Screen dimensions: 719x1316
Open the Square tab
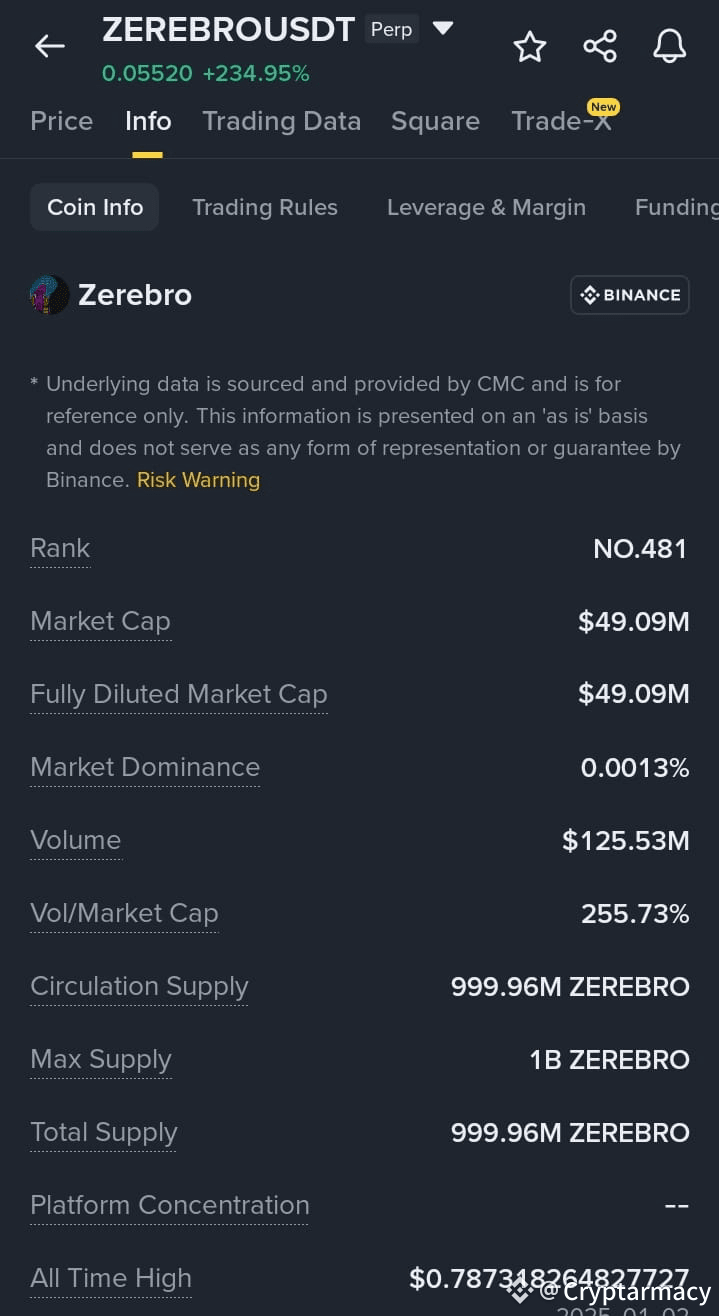pos(435,121)
